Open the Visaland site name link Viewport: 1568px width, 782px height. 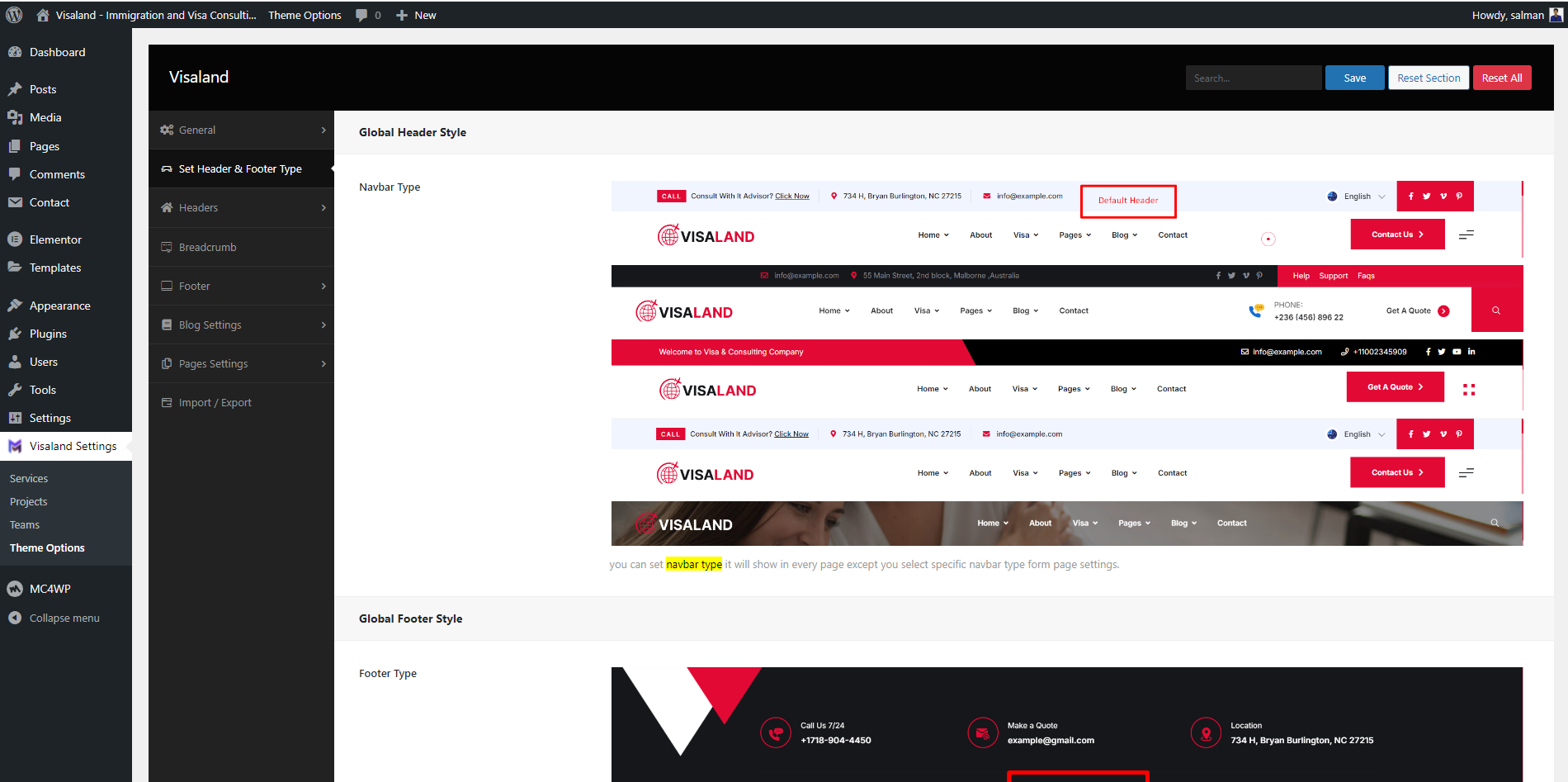point(156,15)
